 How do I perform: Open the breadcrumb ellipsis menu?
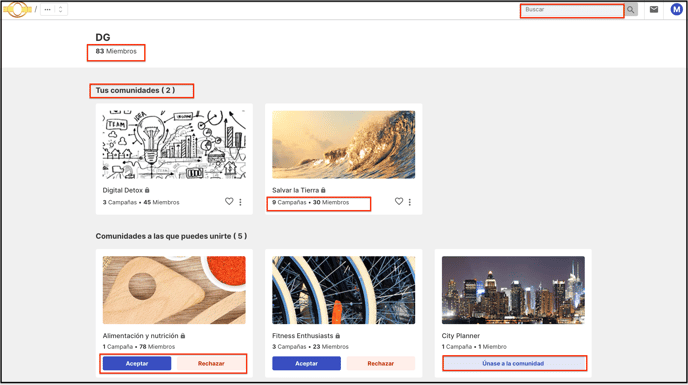click(47, 9)
